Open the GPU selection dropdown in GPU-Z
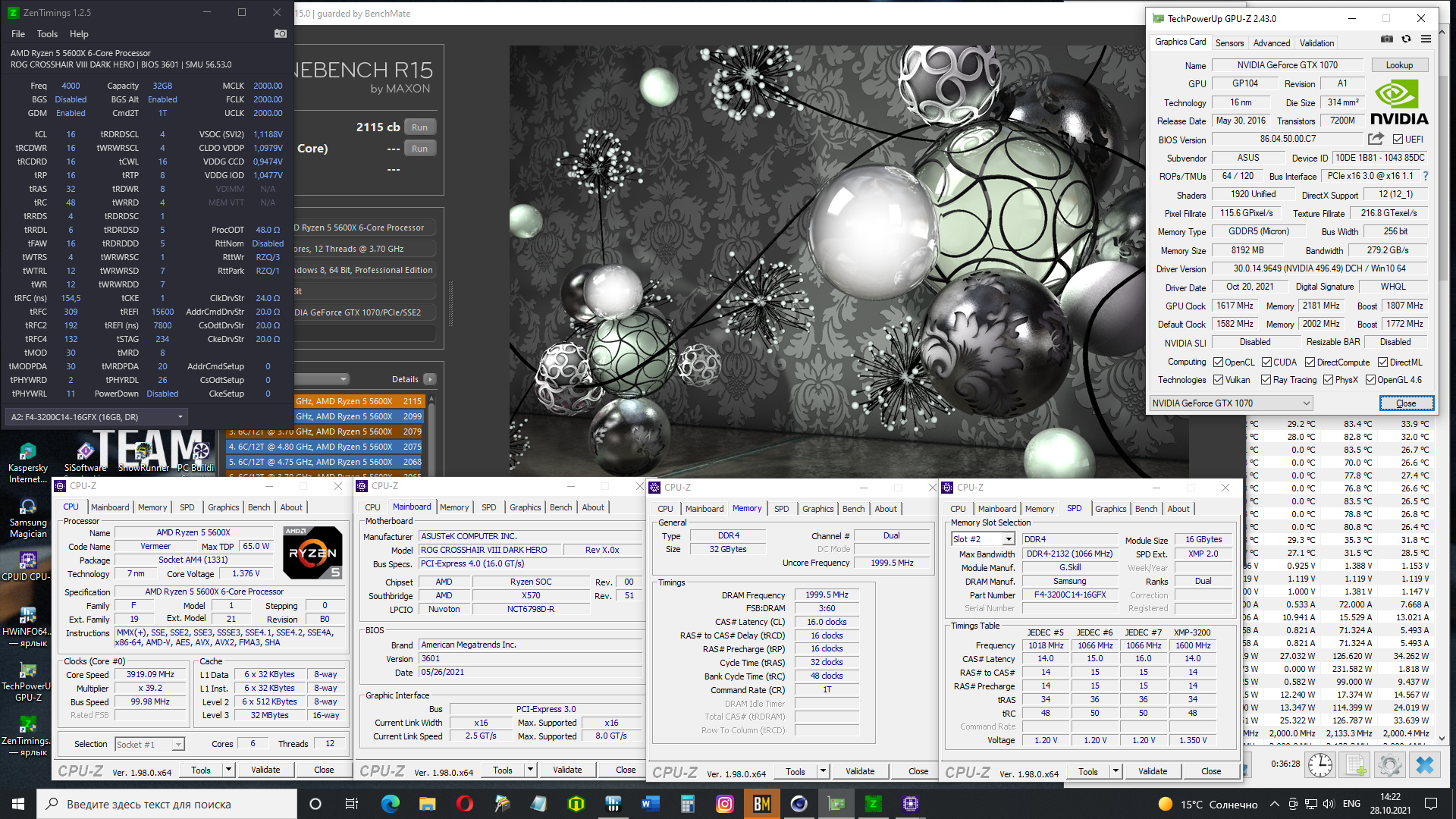 pyautogui.click(x=1231, y=403)
